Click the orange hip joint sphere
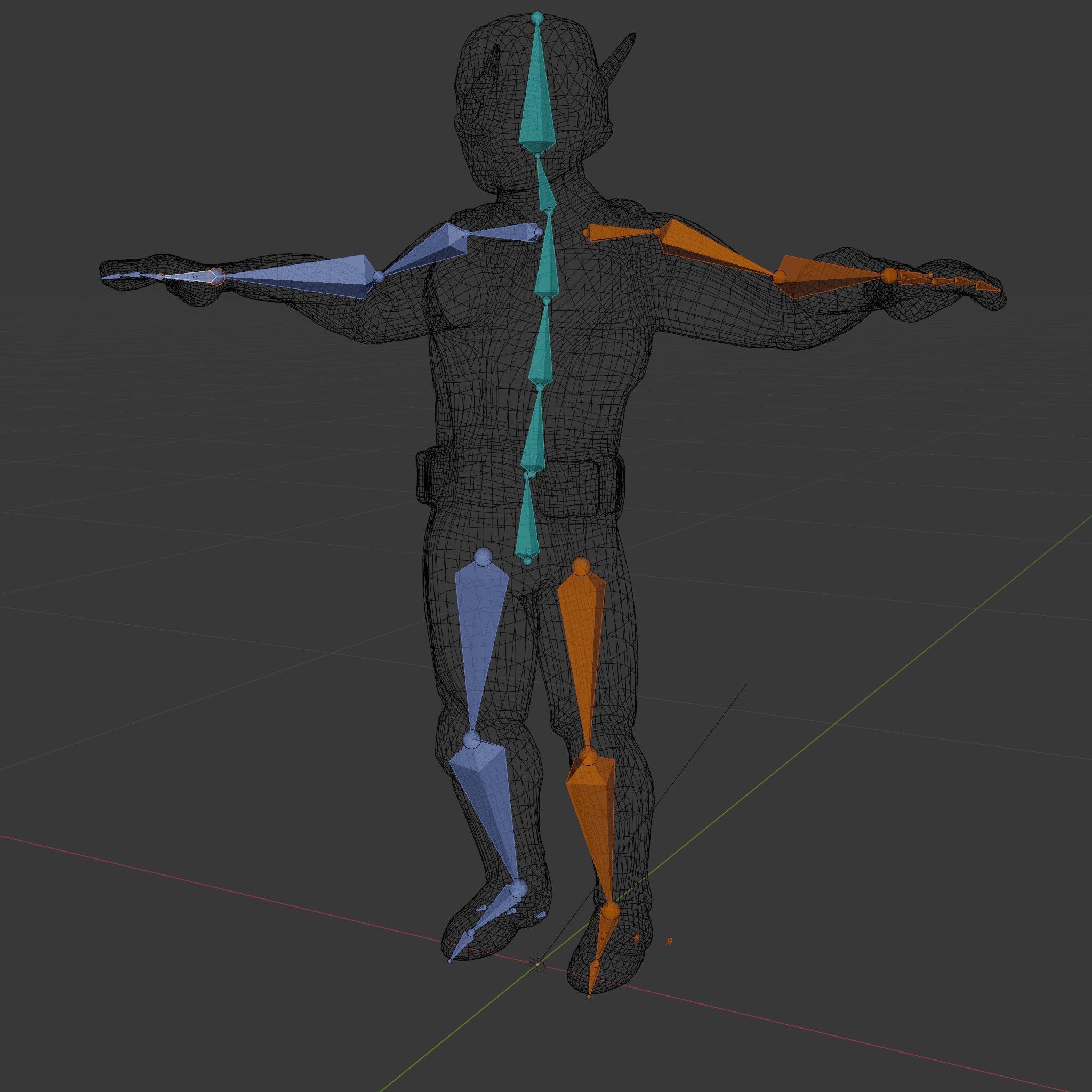The width and height of the screenshot is (1092, 1092). (x=581, y=566)
